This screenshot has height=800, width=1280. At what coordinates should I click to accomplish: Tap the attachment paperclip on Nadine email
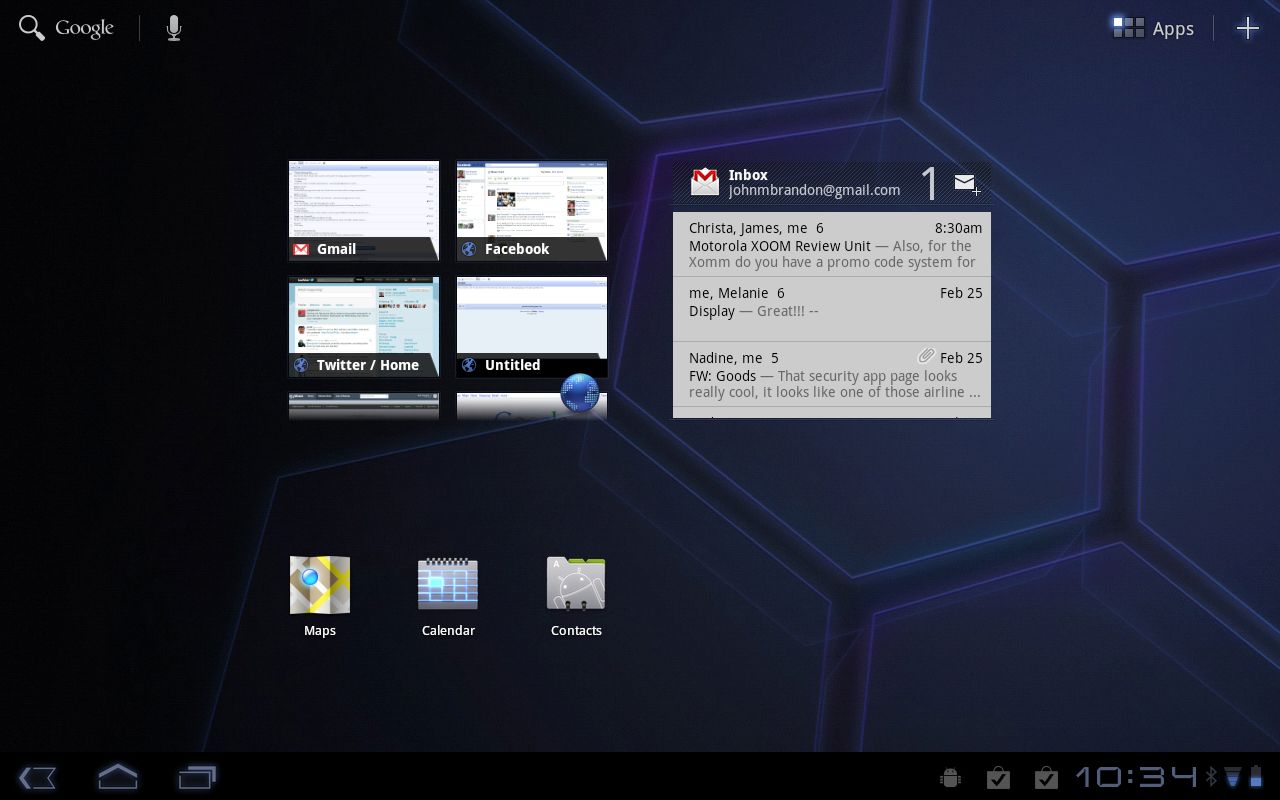(927, 356)
